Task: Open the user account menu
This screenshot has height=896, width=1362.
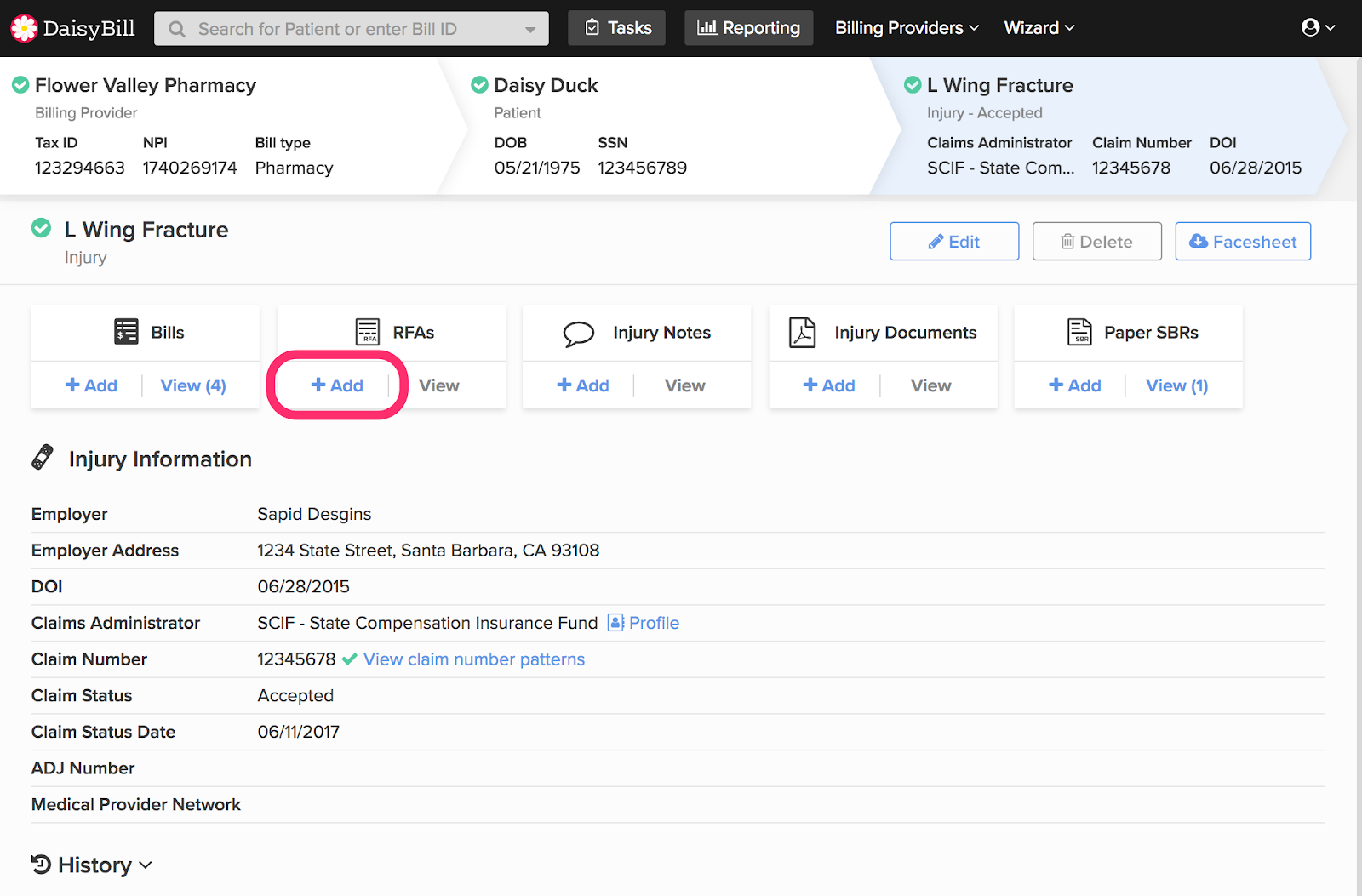Action: pos(1318,28)
